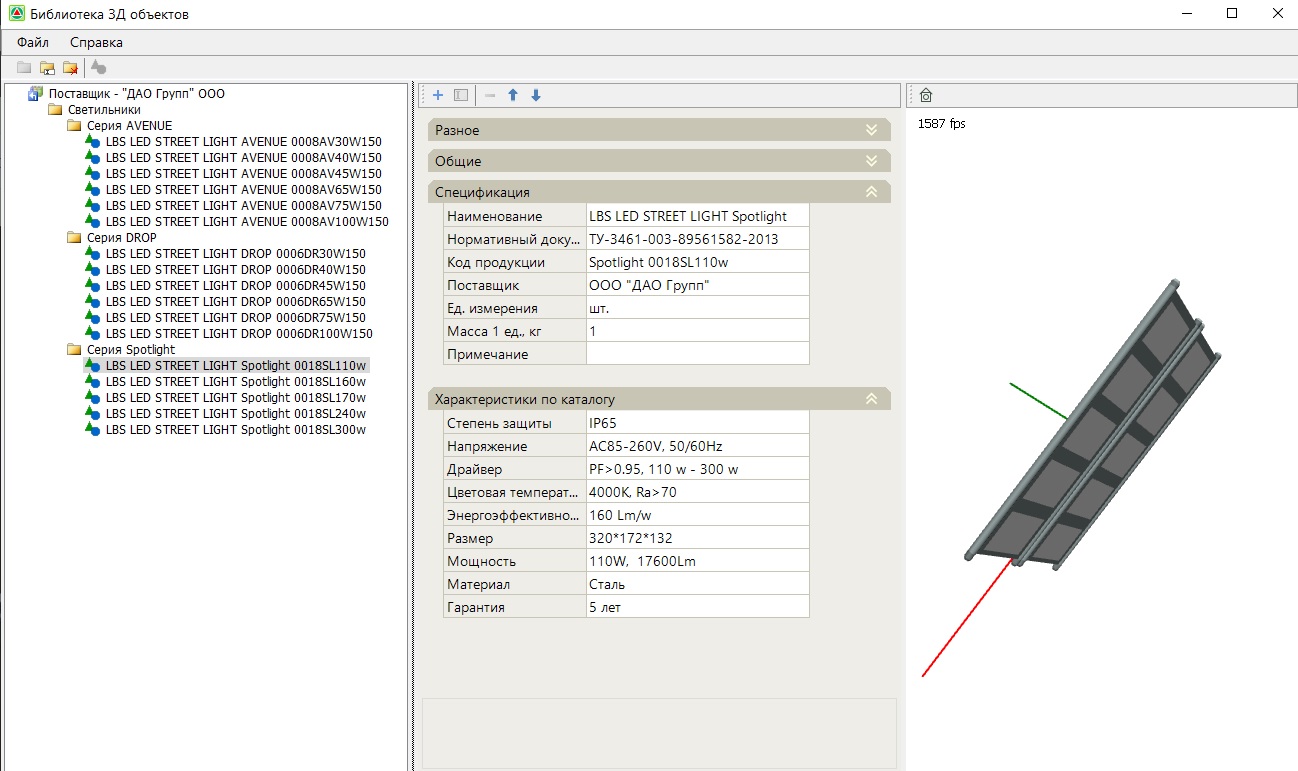Viewport: 1298px width, 771px height.
Task: Select Spotlight 0018SL300w tree item
Action: 235,429
